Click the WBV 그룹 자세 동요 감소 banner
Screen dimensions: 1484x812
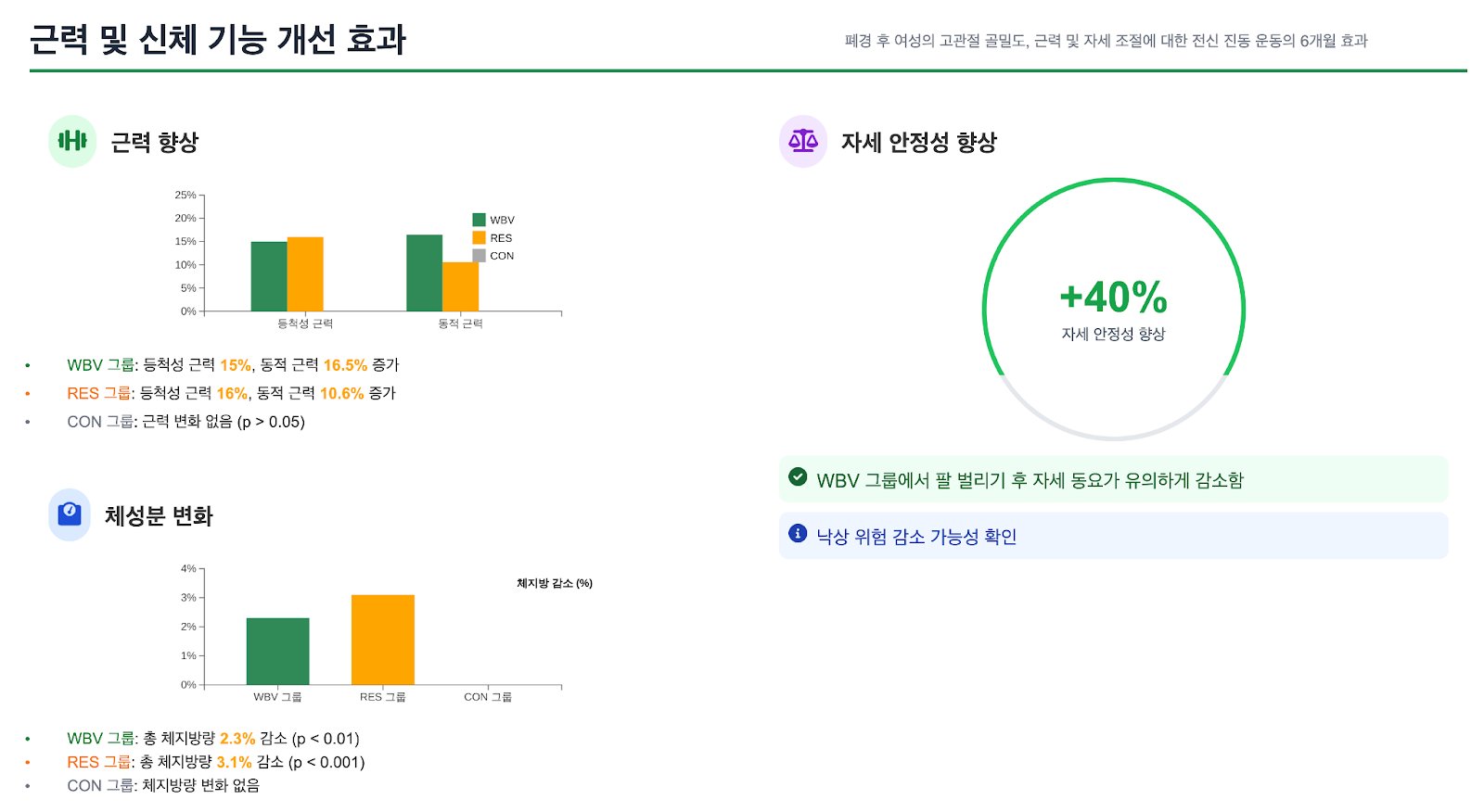1113,479
